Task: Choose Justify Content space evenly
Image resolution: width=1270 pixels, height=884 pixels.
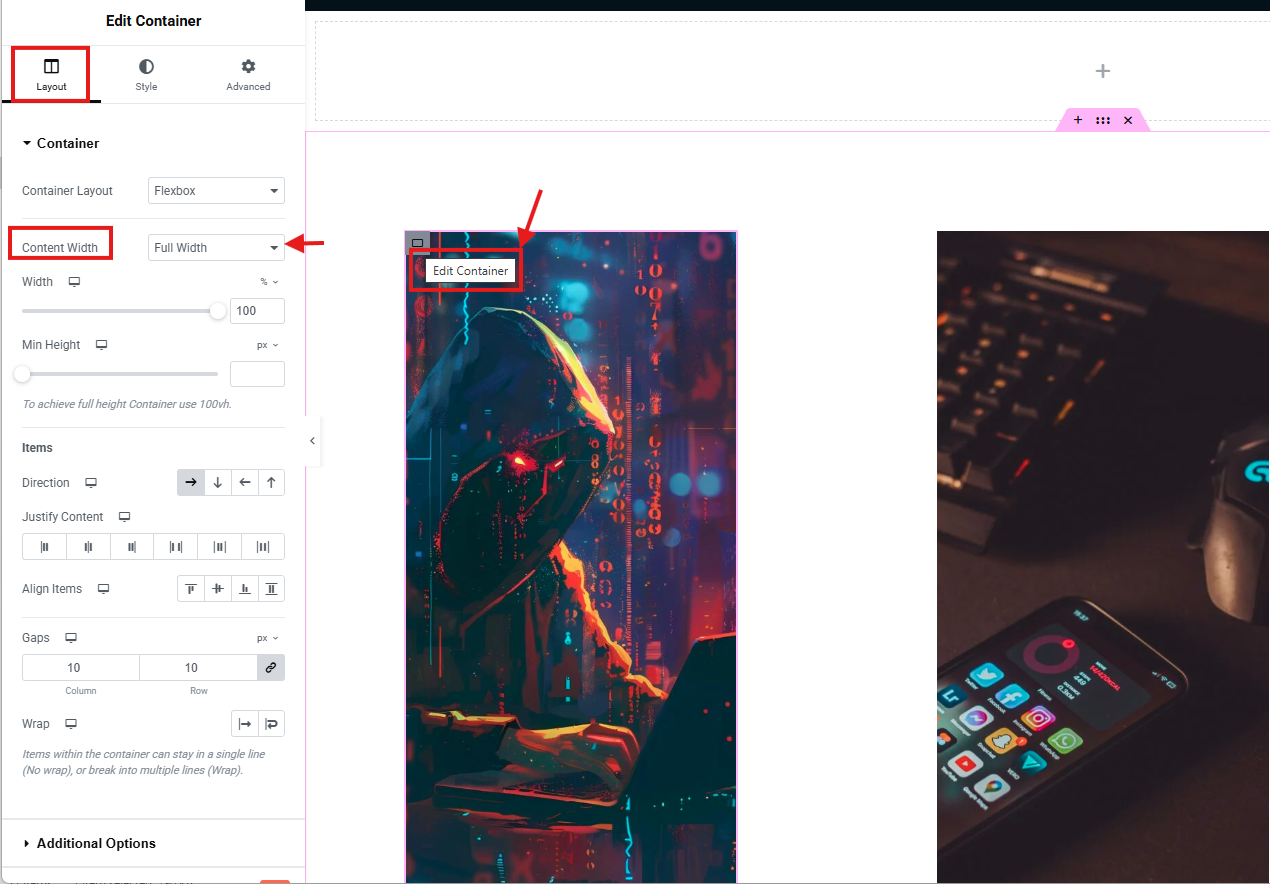Action: [x=263, y=547]
